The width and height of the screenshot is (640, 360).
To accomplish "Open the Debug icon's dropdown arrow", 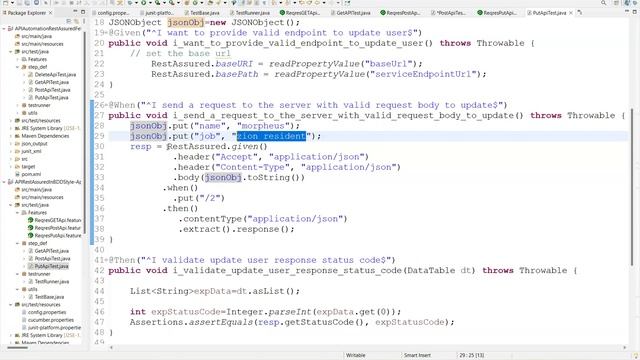I will 136,2.
